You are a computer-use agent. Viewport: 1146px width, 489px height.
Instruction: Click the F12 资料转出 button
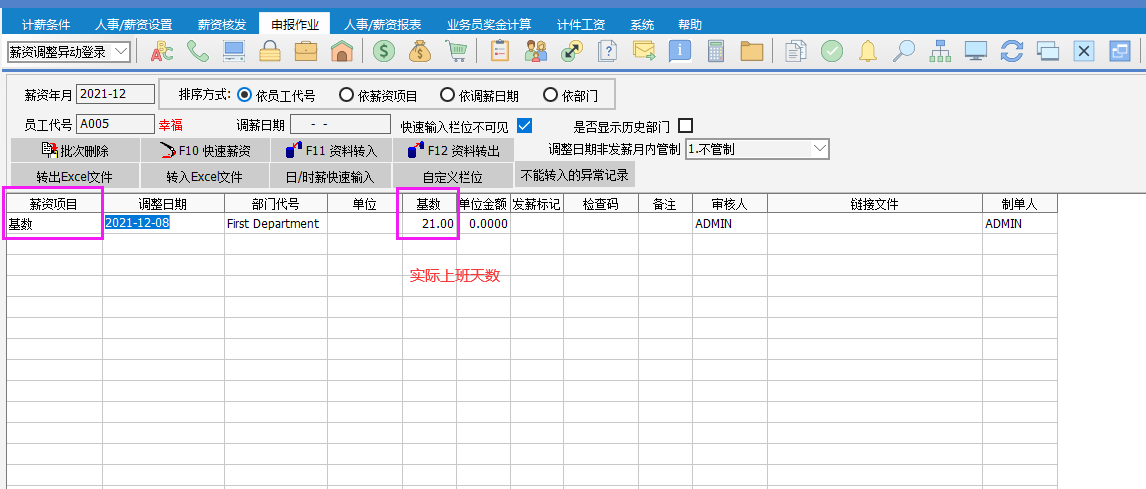[453, 151]
